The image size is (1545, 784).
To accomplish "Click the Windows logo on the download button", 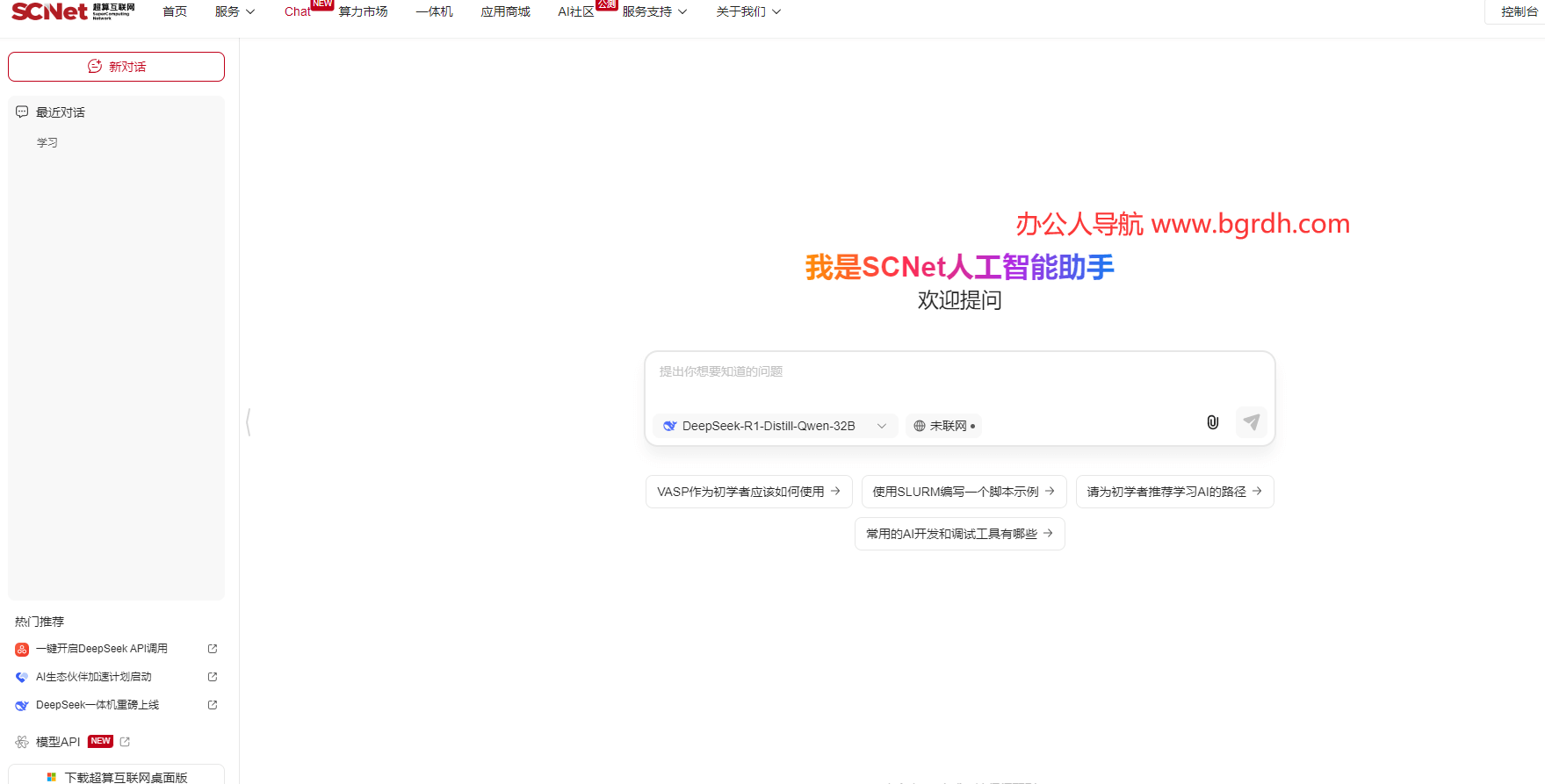I will [x=52, y=777].
